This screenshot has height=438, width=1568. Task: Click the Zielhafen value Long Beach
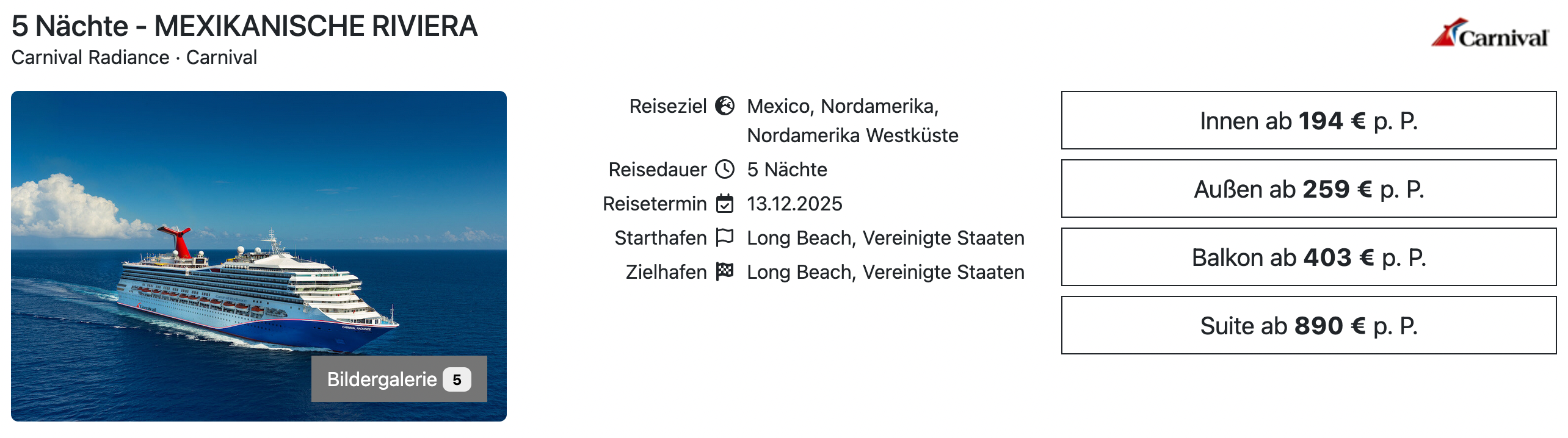point(885,272)
